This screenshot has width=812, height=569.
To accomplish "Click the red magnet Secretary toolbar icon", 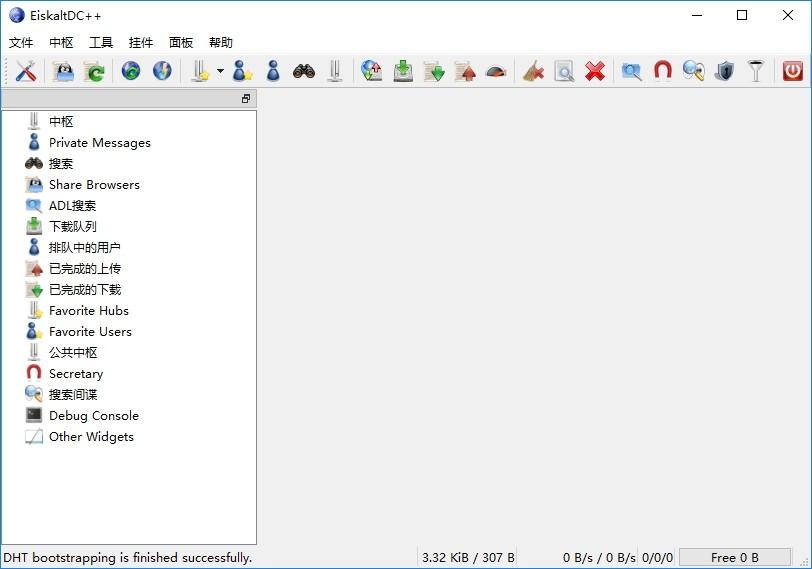I will pos(663,71).
